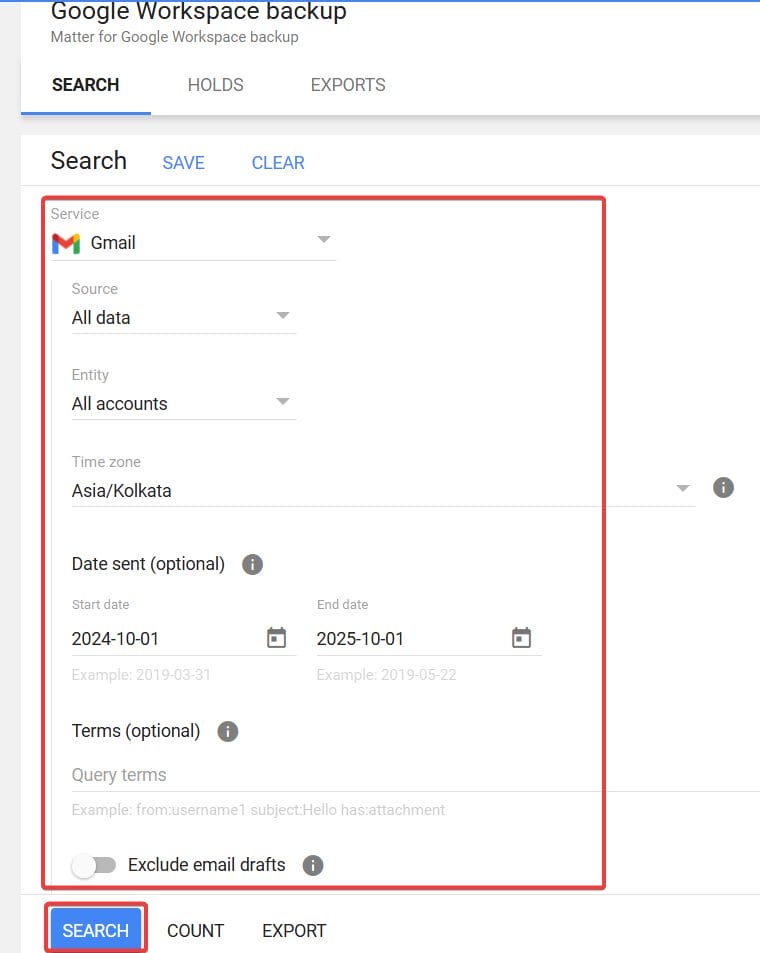Viewport: 760px width, 953px height.
Task: Open the End date calendar picker
Action: 521,638
